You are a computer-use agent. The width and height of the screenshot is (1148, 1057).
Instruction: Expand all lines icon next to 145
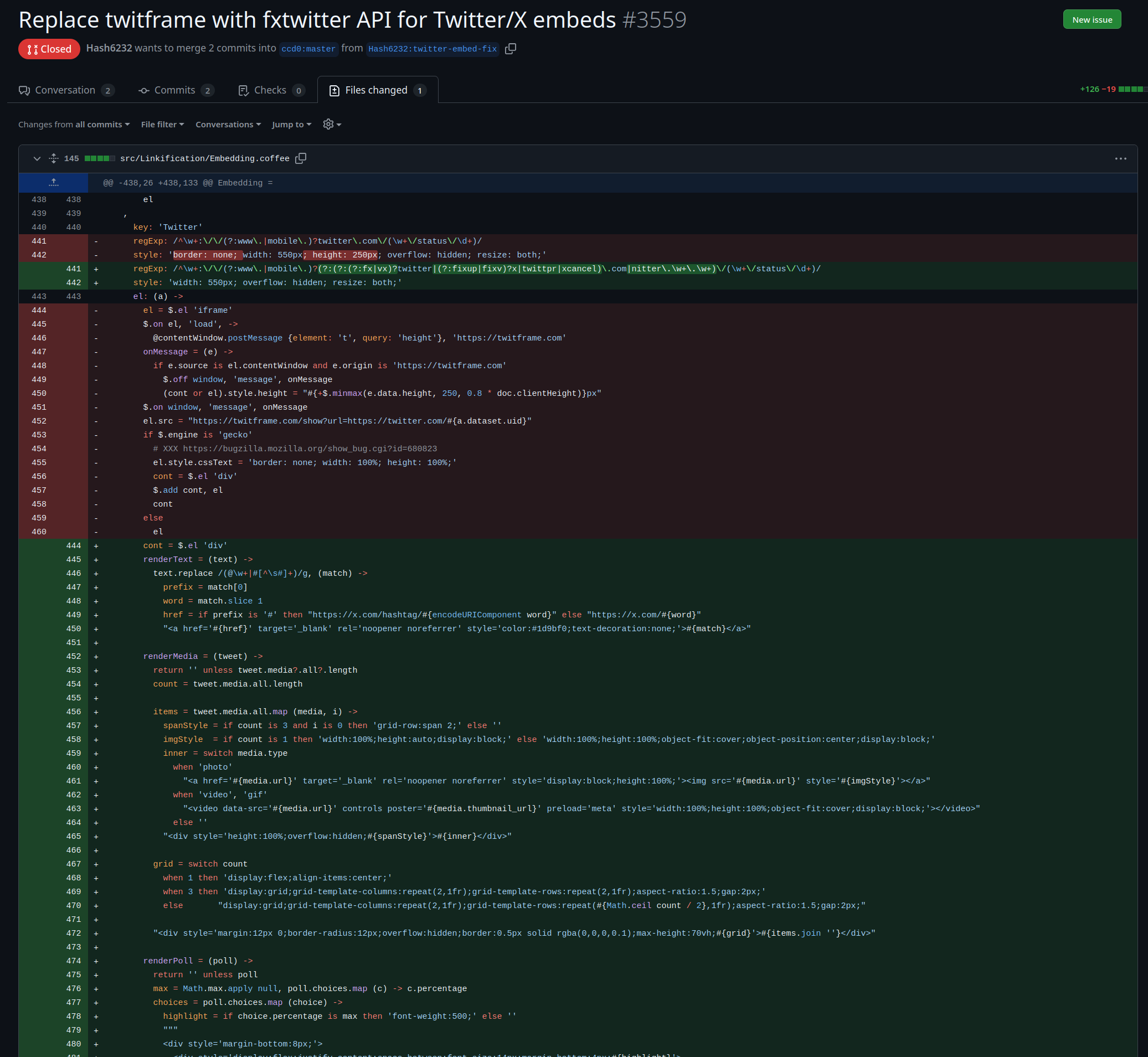click(x=54, y=158)
